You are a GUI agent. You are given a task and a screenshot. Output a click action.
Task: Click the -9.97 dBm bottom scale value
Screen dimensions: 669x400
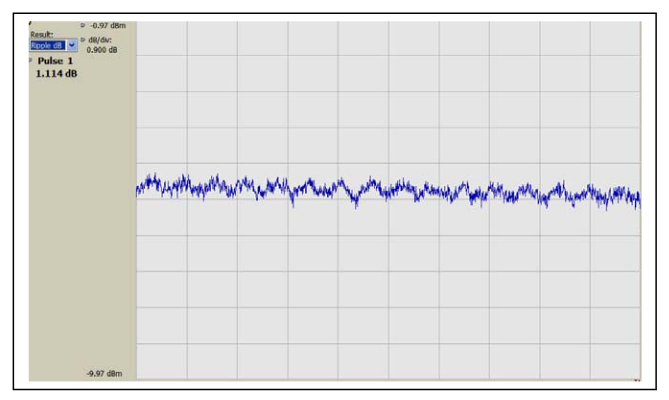pos(107,374)
